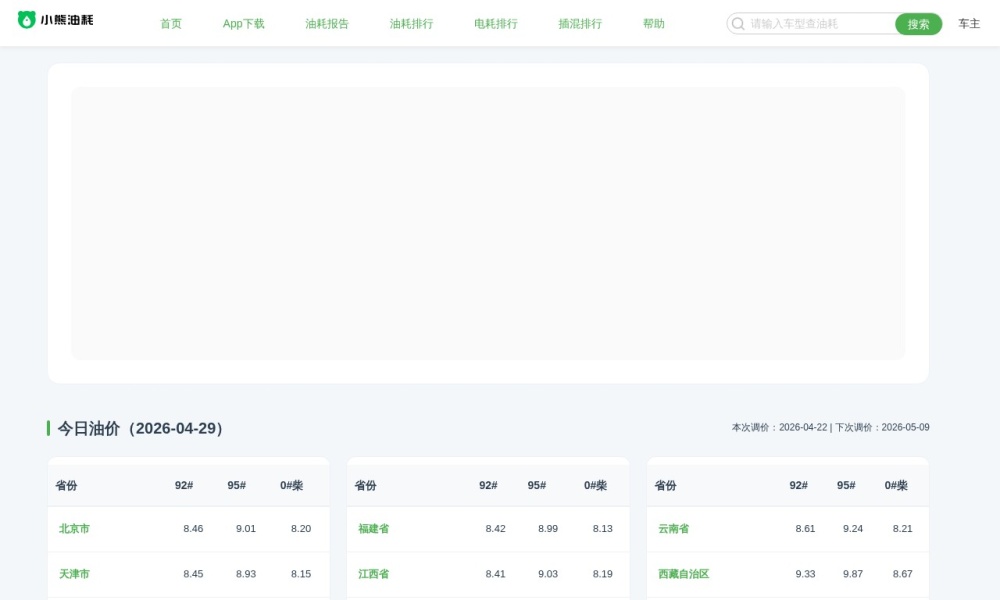The height and width of the screenshot is (600, 1000).
Task: Click the magnifier icon in search box
Action: [738, 24]
